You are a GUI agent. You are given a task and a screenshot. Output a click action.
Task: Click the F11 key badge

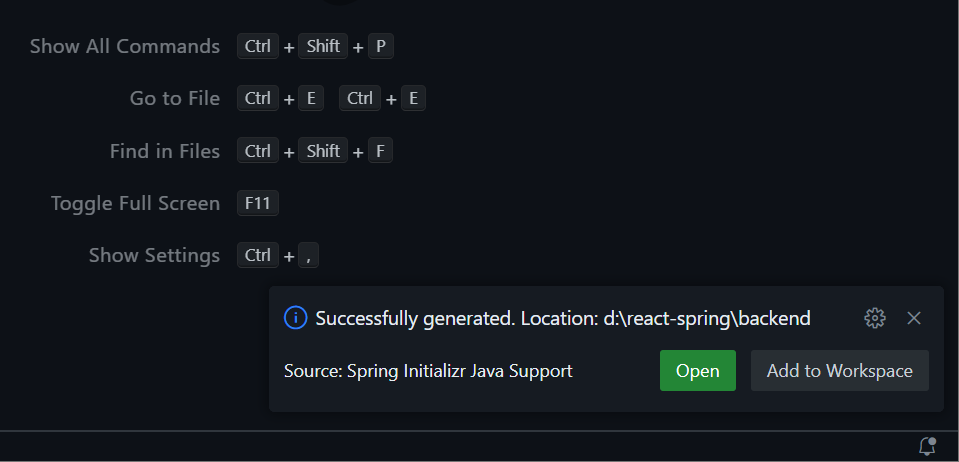tap(257, 203)
